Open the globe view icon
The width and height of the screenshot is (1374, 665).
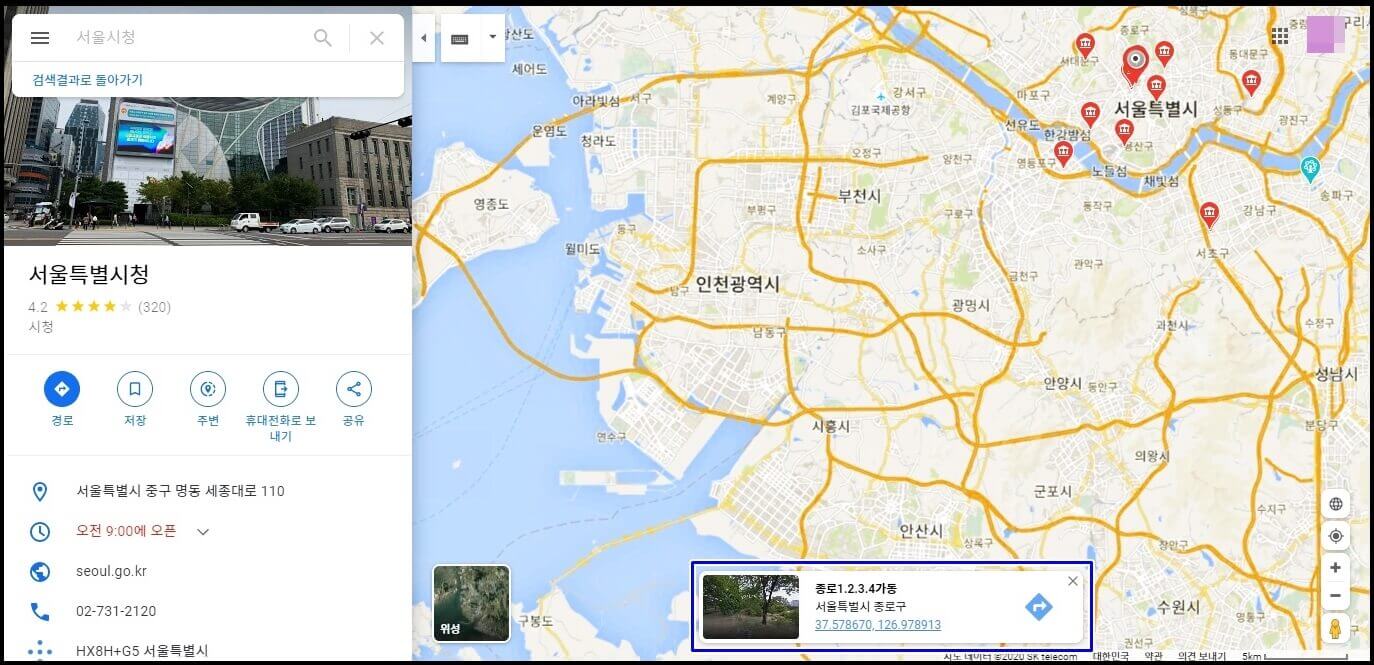(1335, 504)
